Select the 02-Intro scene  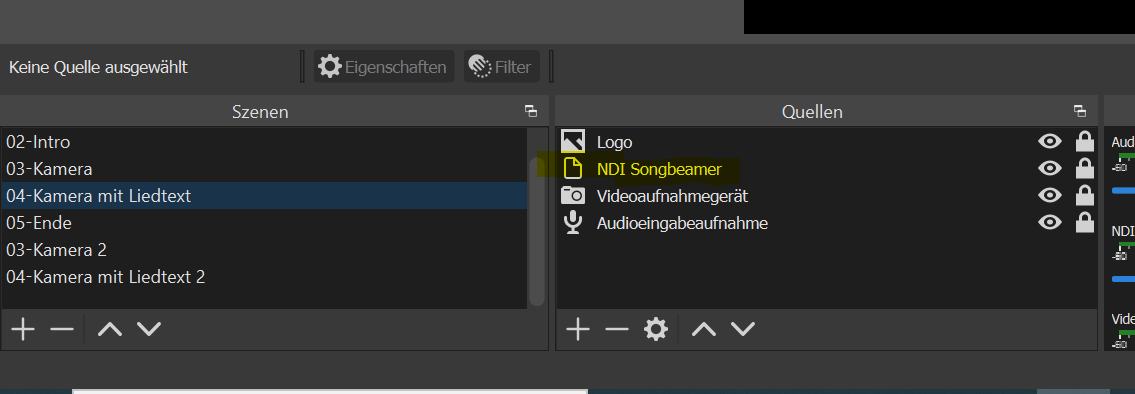click(x=264, y=142)
